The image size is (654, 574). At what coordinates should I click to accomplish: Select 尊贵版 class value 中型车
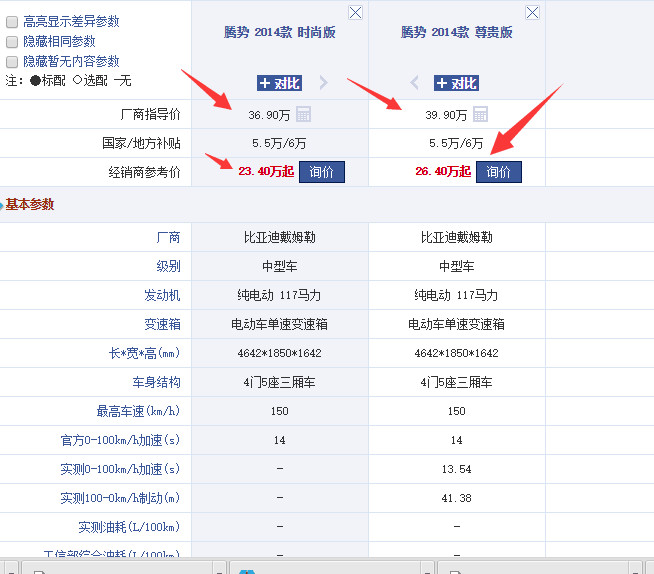[456, 266]
